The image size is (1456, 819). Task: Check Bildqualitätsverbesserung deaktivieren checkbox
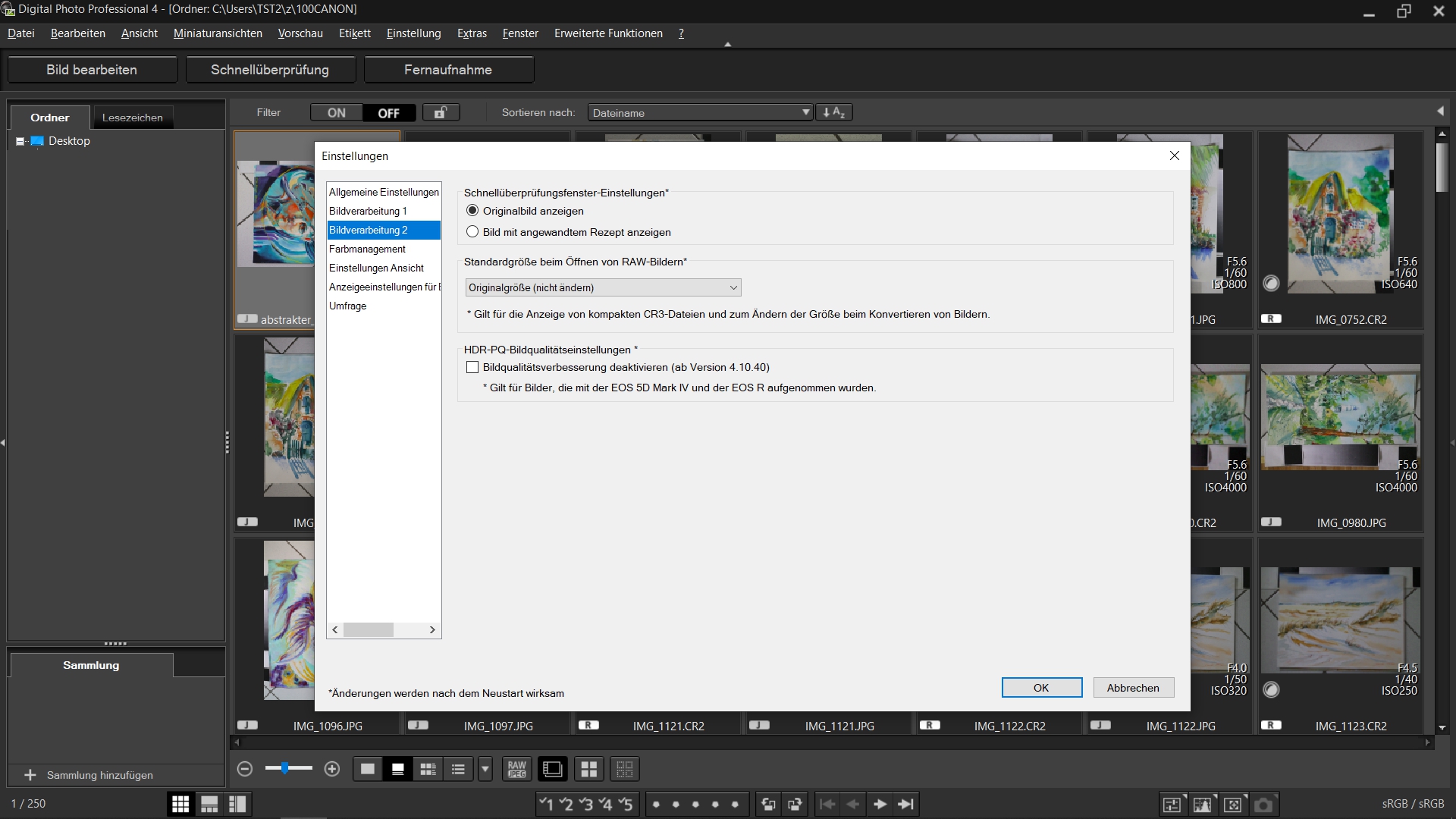(x=472, y=367)
